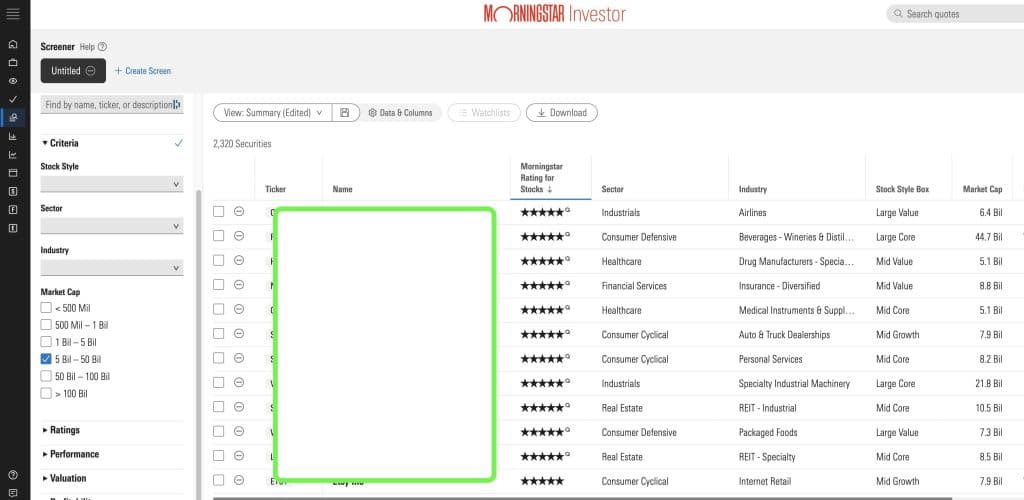Screen dimensions: 1024x500
Task: Check the > 100 Bil market cap box
Action: coord(46,393)
